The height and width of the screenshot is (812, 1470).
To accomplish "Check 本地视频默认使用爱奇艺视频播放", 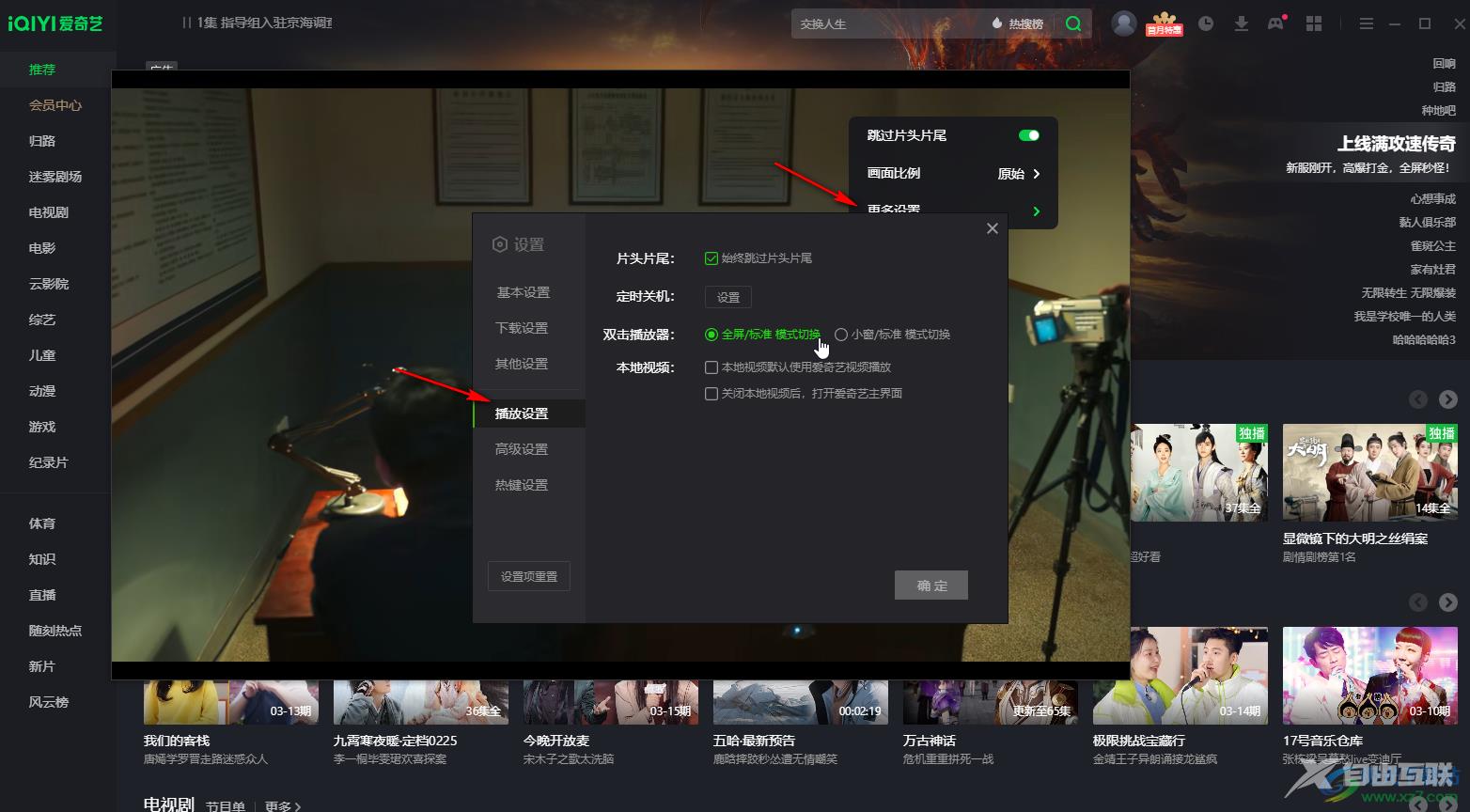I will (x=712, y=367).
